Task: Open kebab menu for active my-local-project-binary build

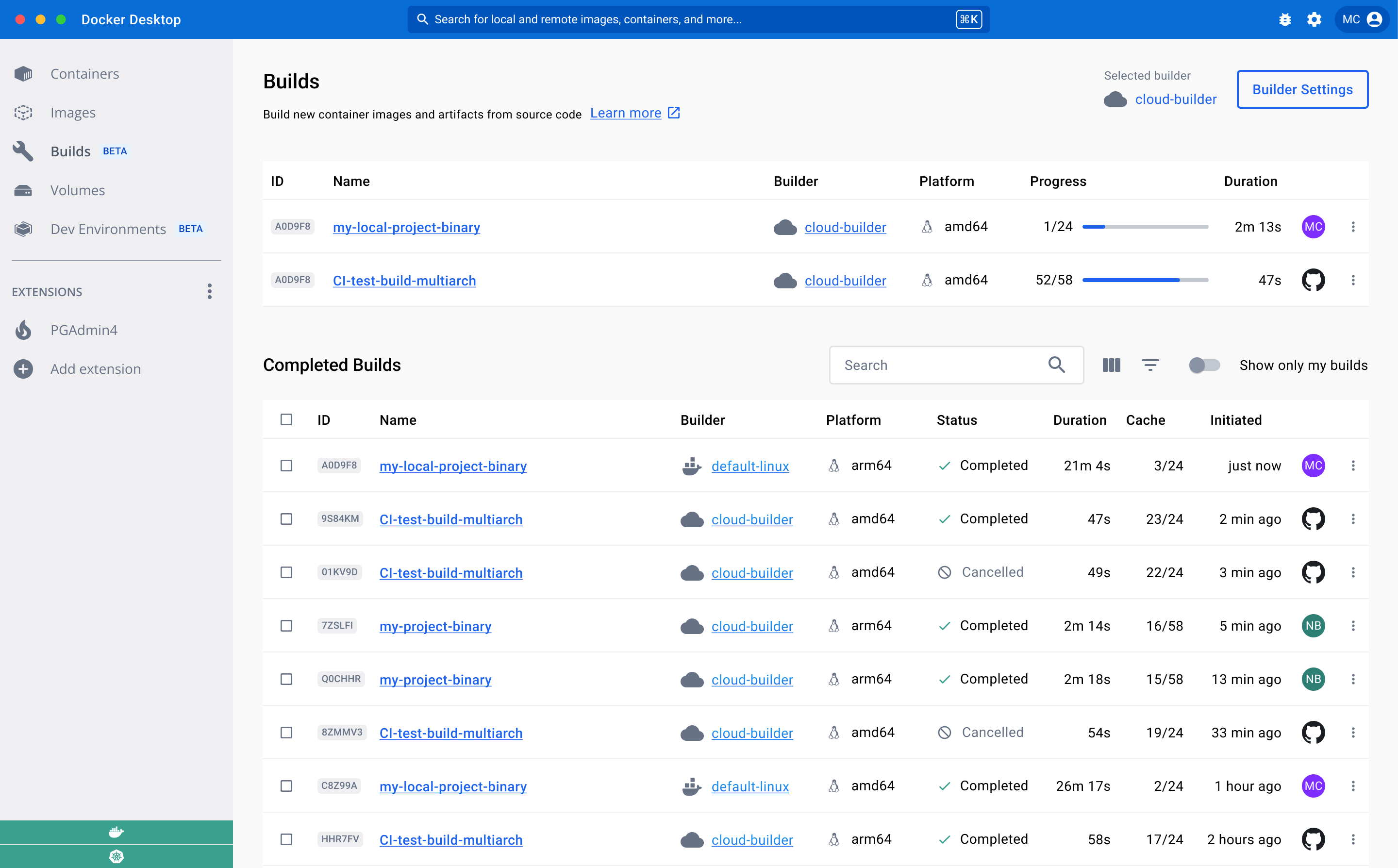Action: (x=1353, y=227)
